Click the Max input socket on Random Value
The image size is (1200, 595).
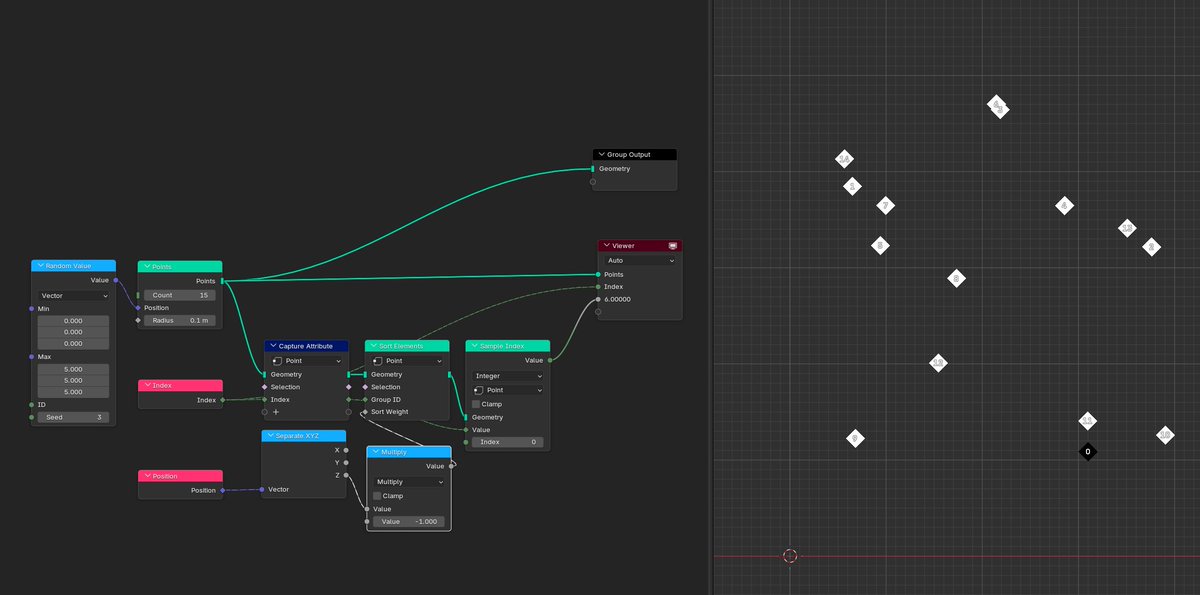click(x=32, y=356)
